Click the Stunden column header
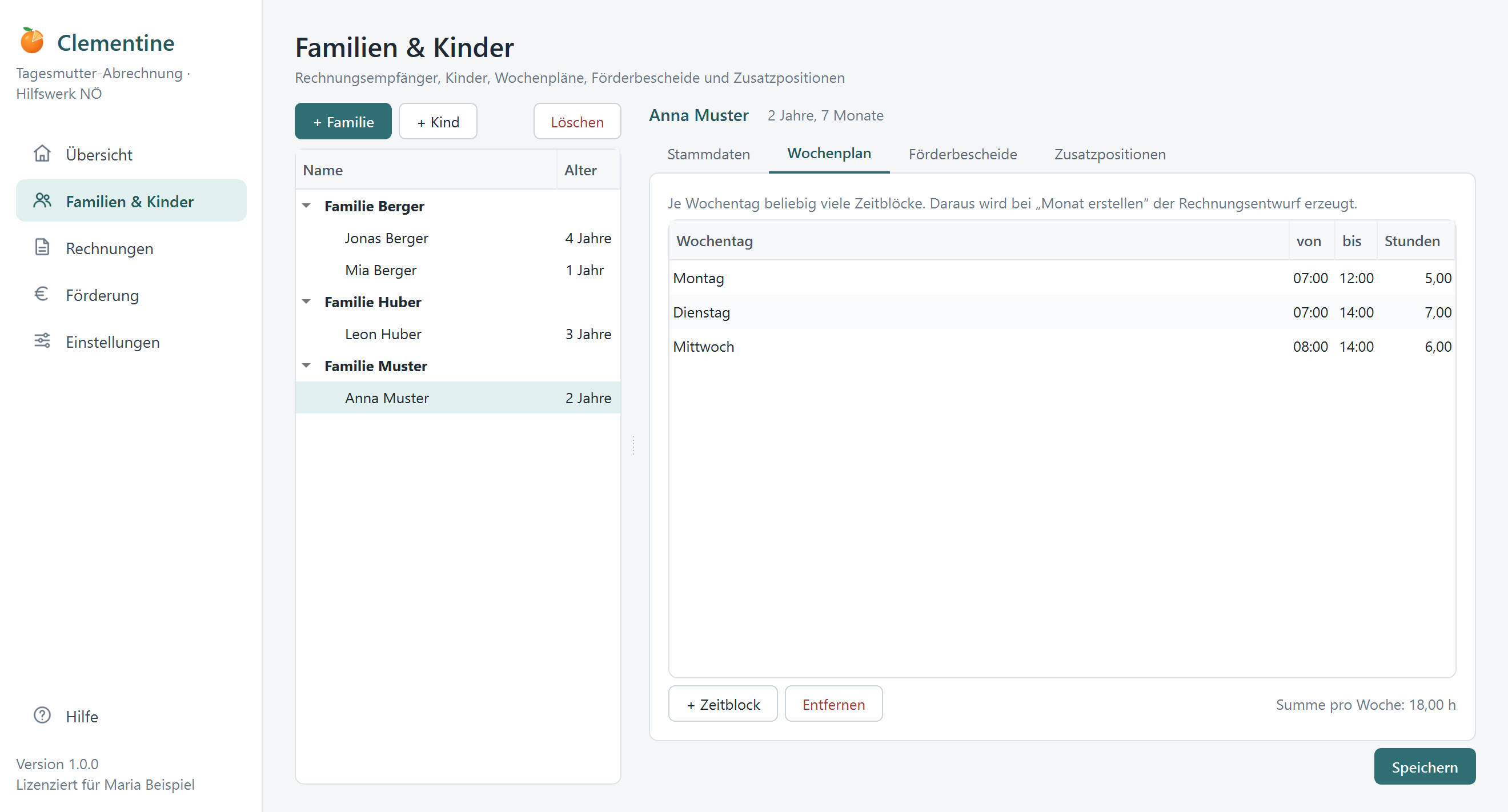Screen dimensions: 1508x812 (x=1416, y=241)
